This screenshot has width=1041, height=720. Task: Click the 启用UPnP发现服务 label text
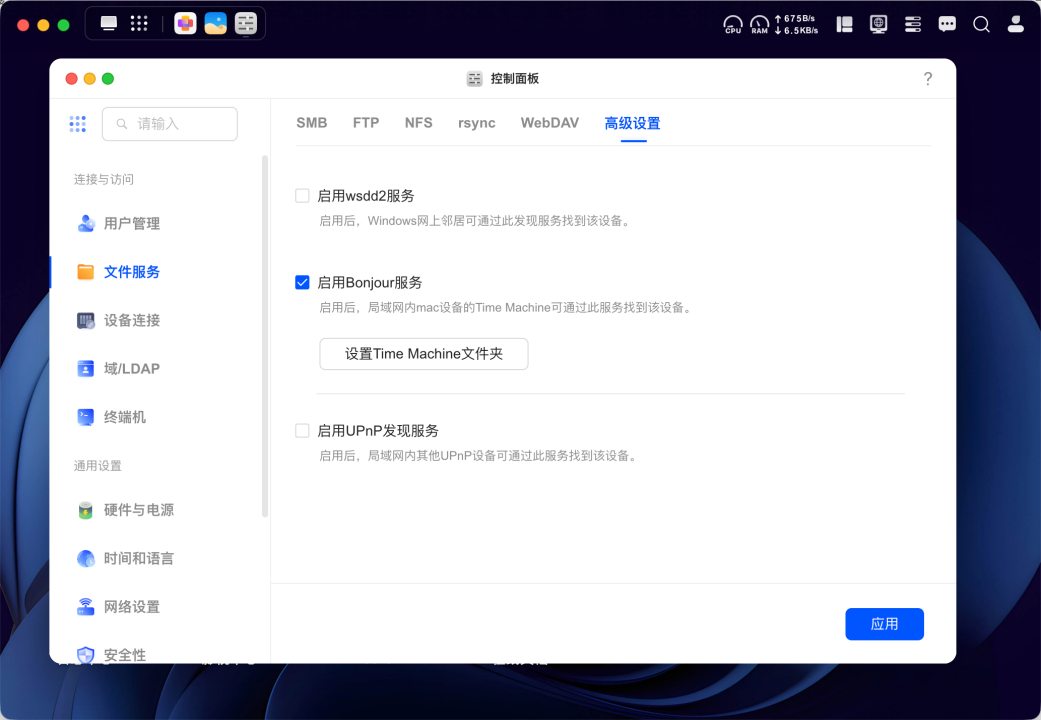(x=378, y=431)
